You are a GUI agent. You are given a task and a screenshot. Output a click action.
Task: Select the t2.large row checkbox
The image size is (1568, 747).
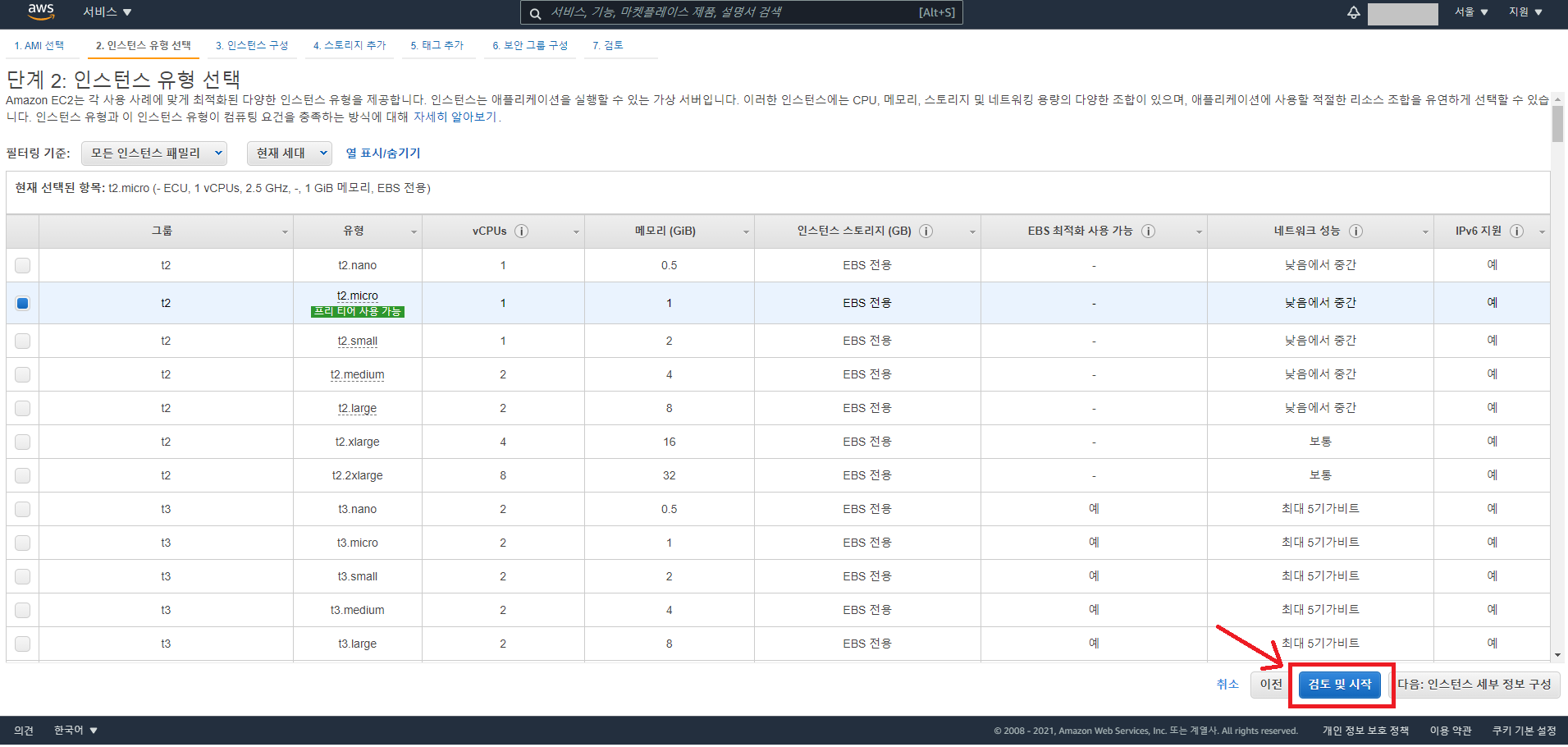click(23, 408)
